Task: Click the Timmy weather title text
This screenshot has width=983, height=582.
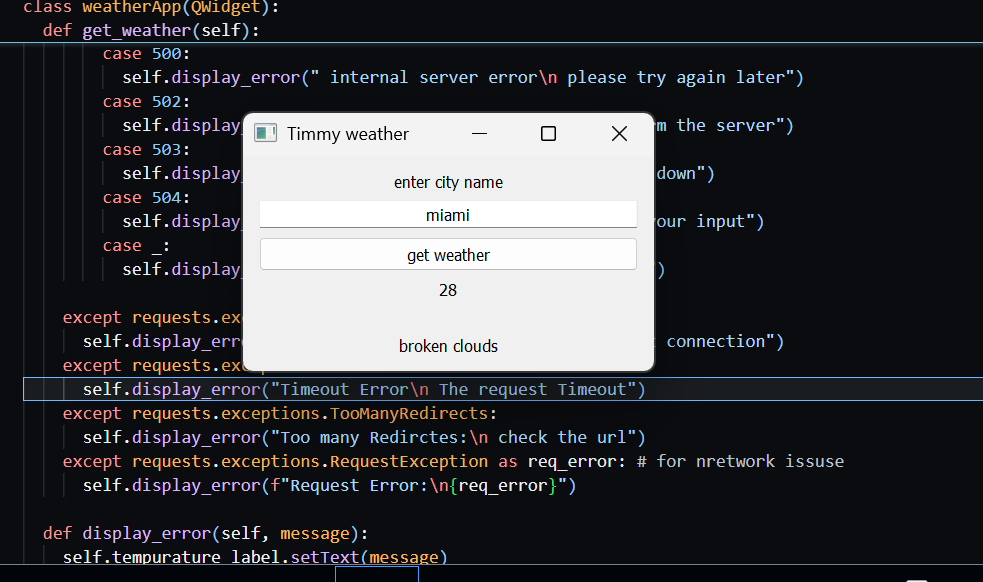Action: [348, 134]
